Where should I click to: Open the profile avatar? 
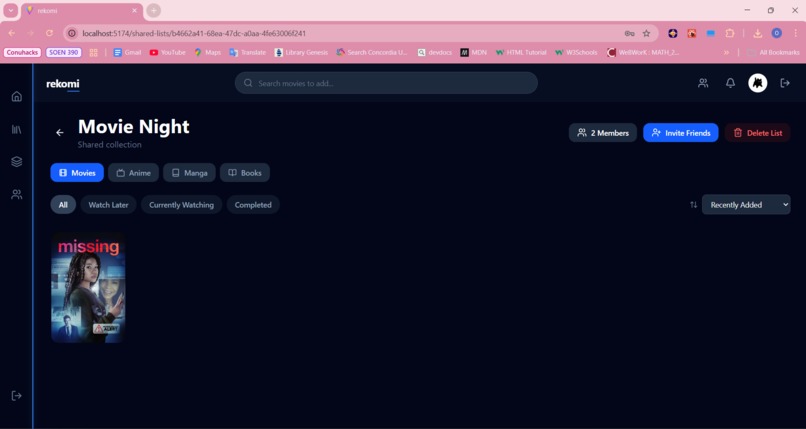(x=757, y=83)
